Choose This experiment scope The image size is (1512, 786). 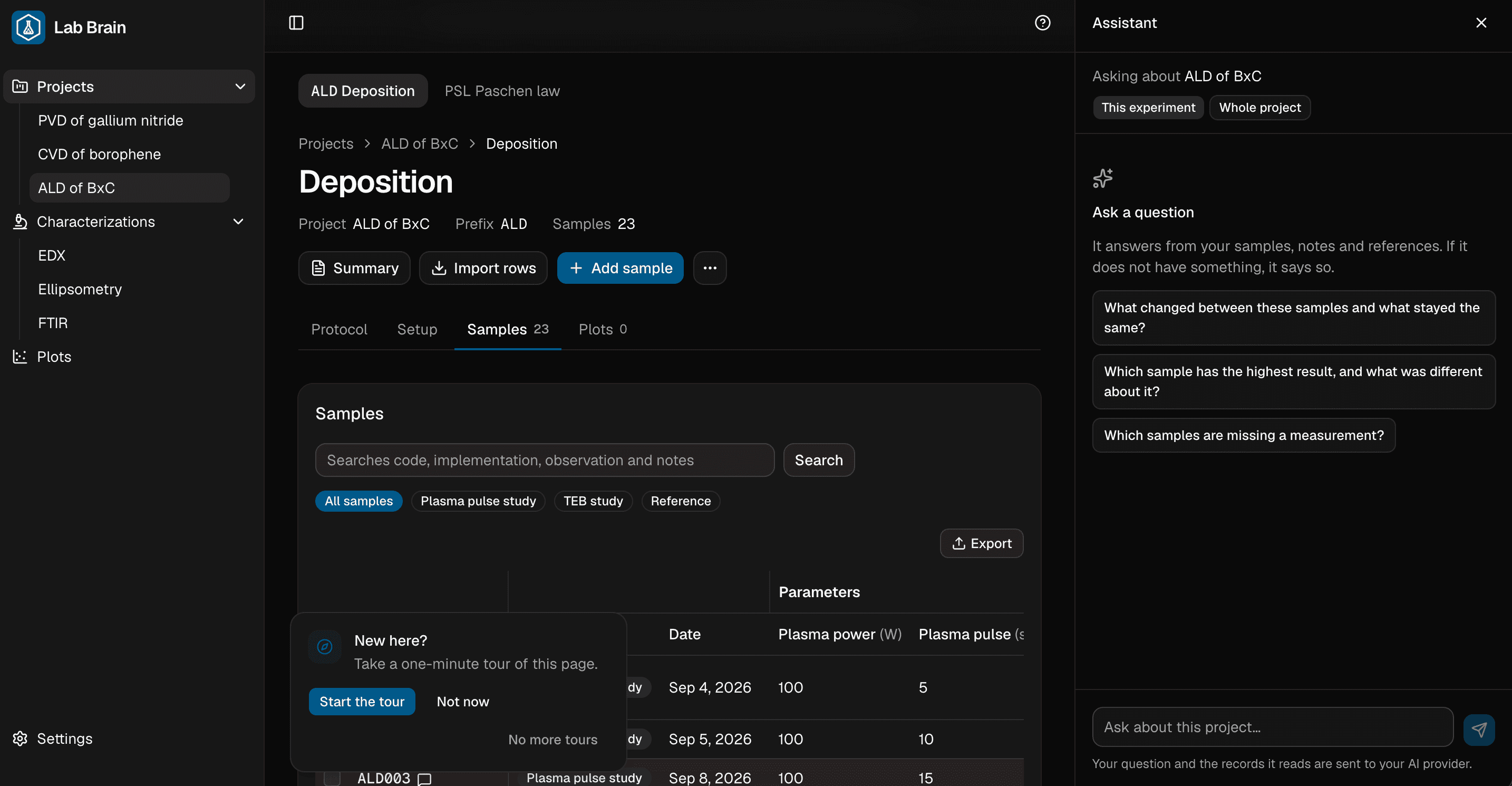[1148, 108]
